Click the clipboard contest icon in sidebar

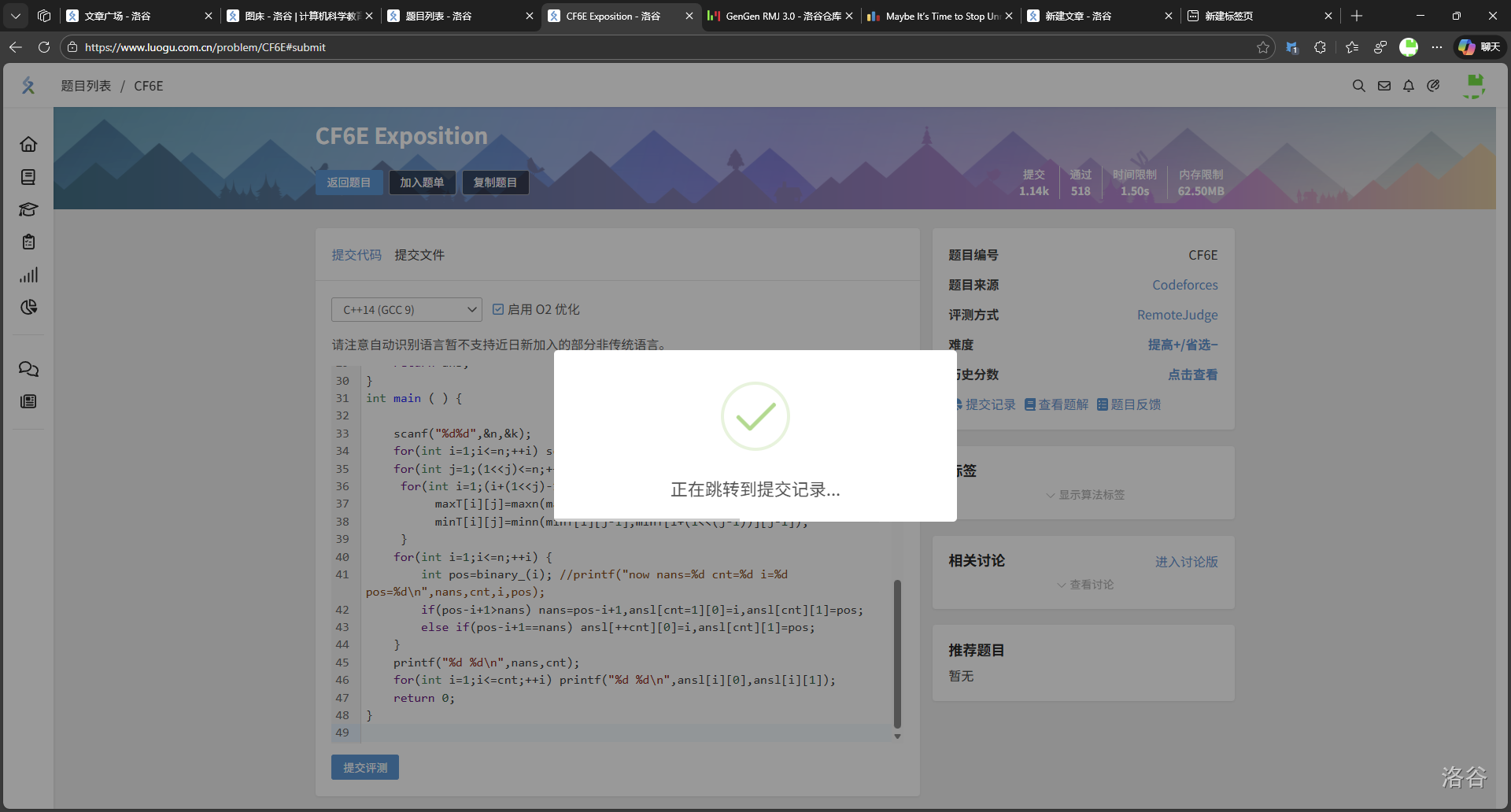28,242
